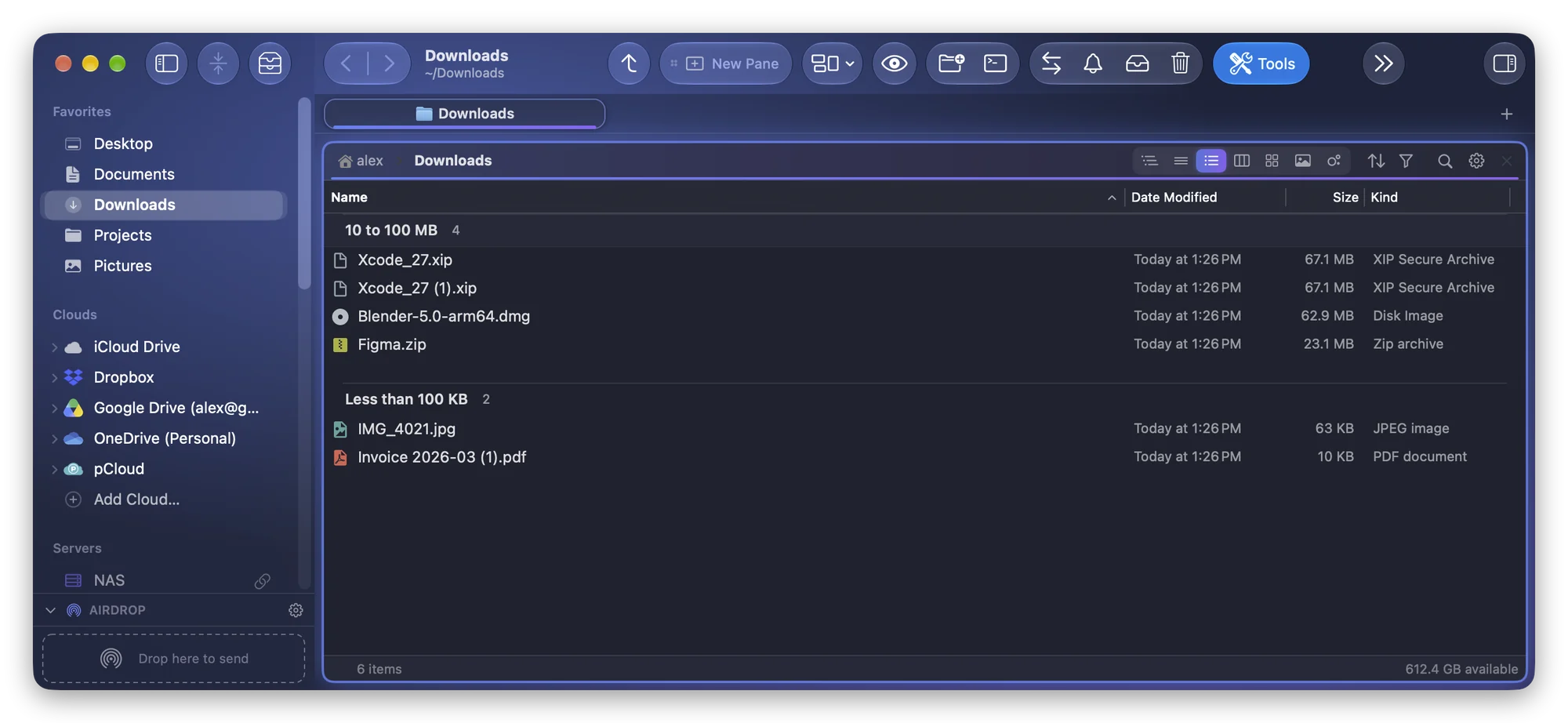Click the trash icon in the toolbar
The height and width of the screenshot is (723, 1568).
(x=1180, y=64)
